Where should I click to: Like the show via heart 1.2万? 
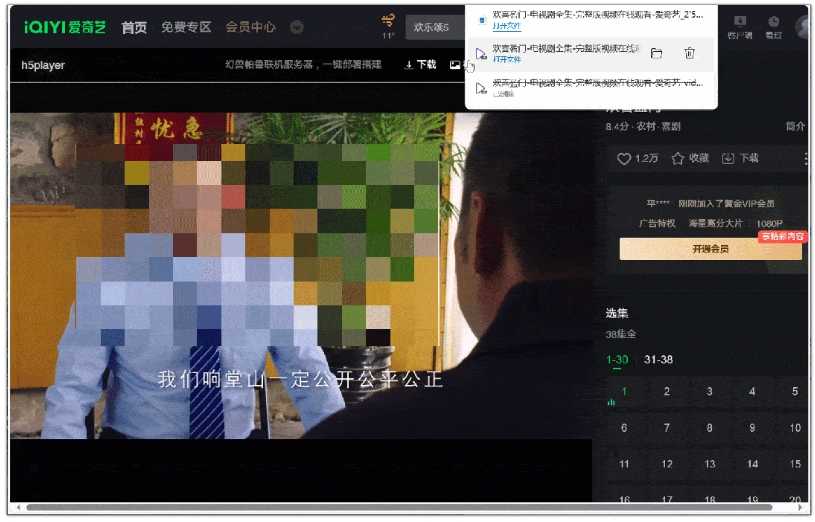click(x=637, y=159)
